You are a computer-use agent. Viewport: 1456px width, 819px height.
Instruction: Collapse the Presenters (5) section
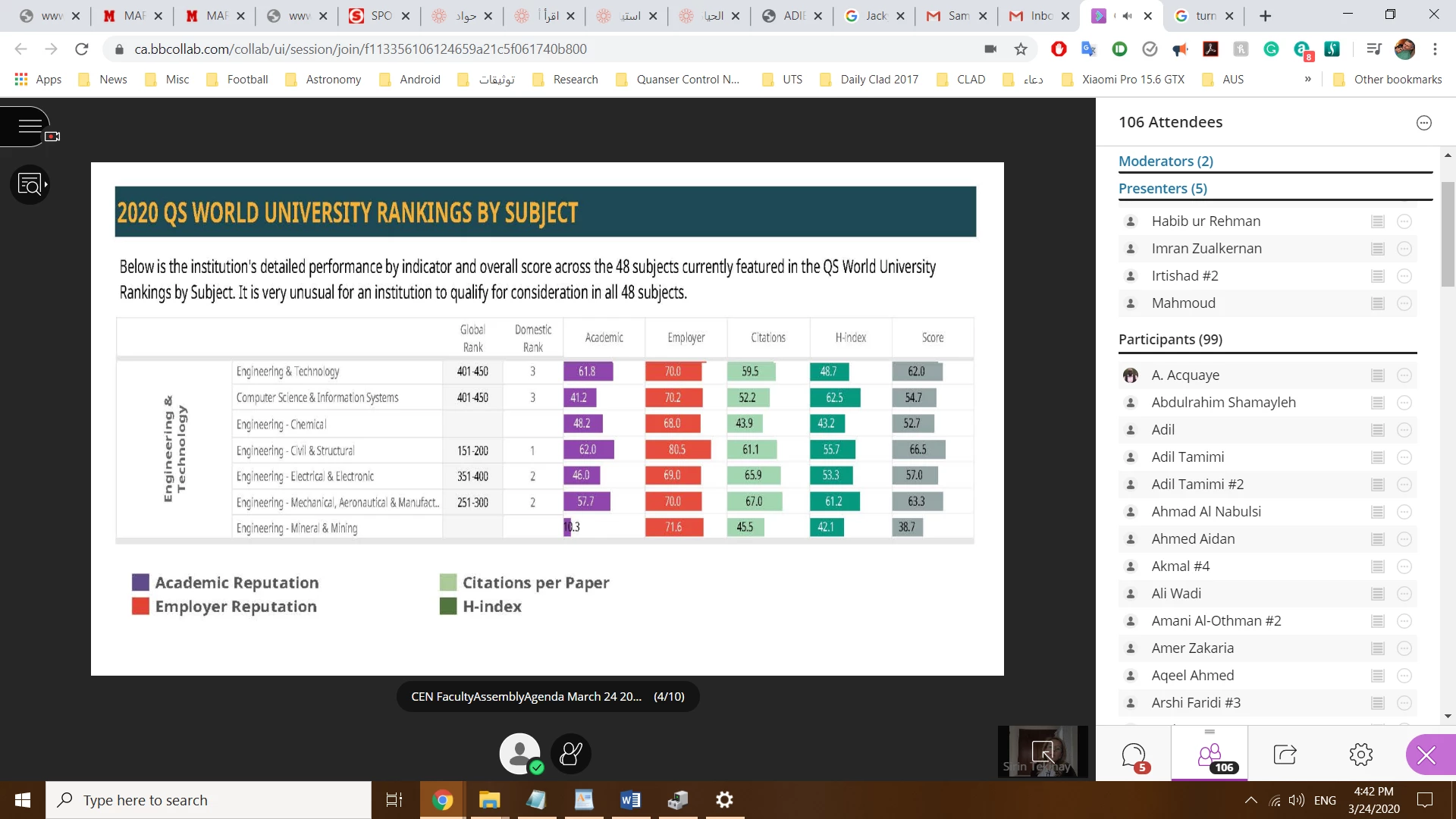(x=1163, y=188)
